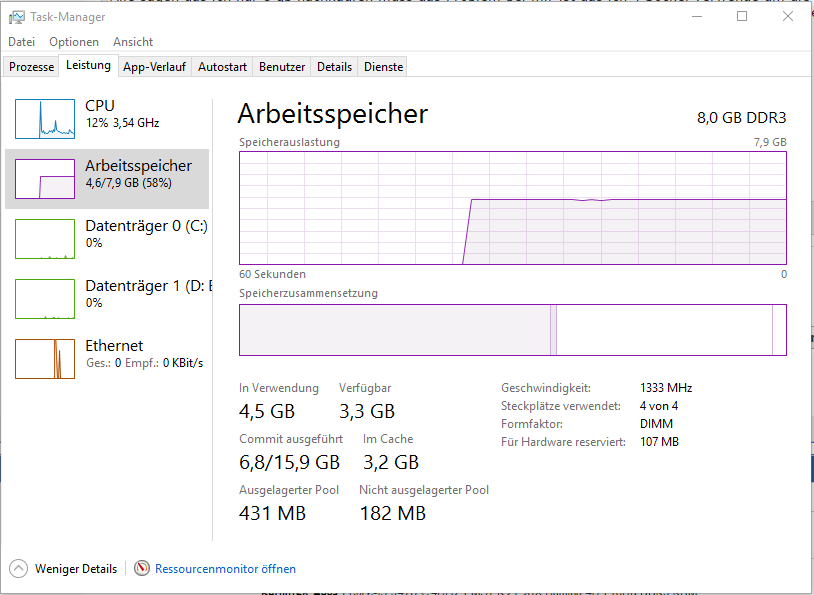Click the Task-Manager title bar icon

(x=17, y=17)
